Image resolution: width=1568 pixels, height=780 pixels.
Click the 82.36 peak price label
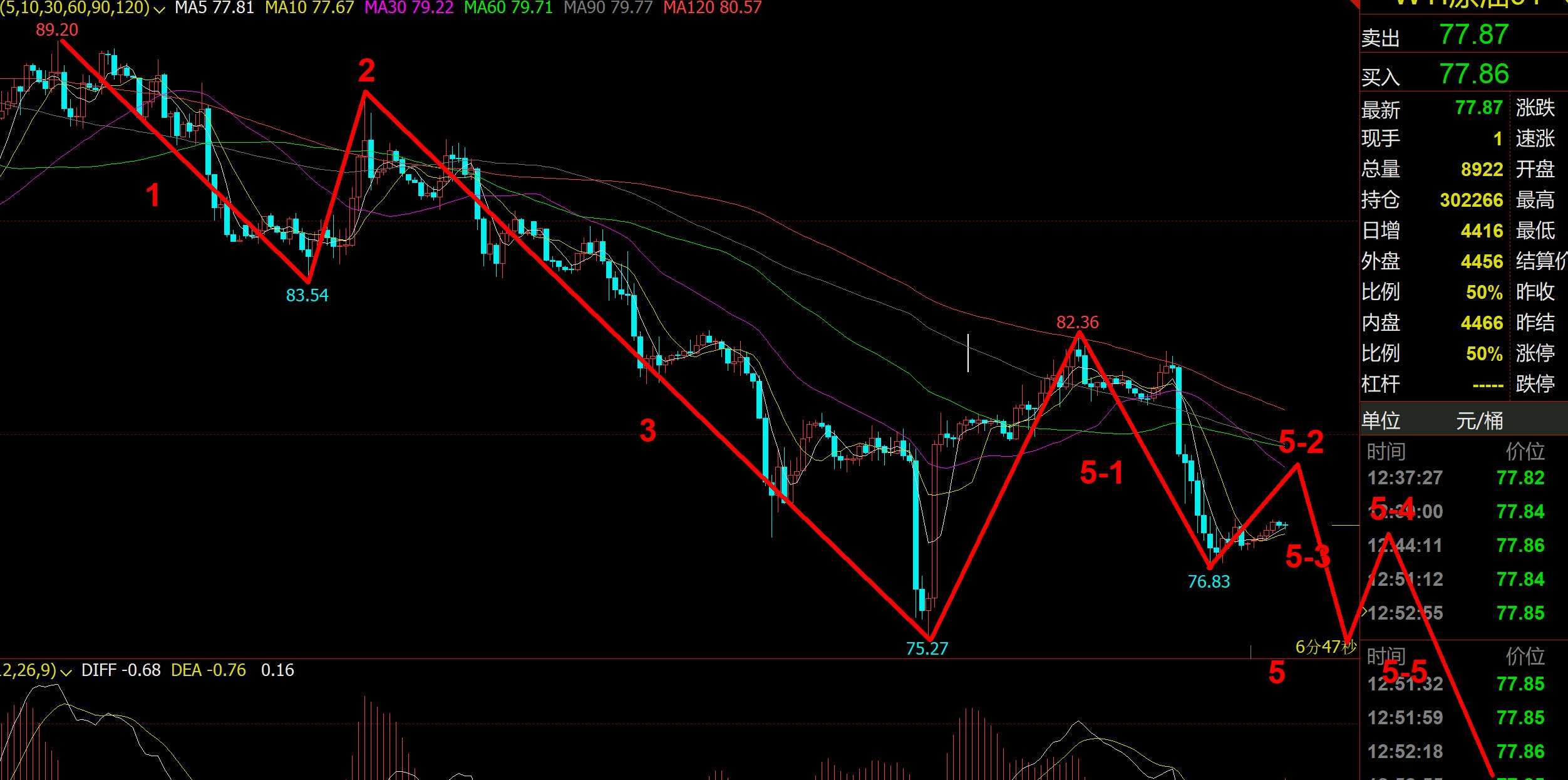click(x=1077, y=322)
